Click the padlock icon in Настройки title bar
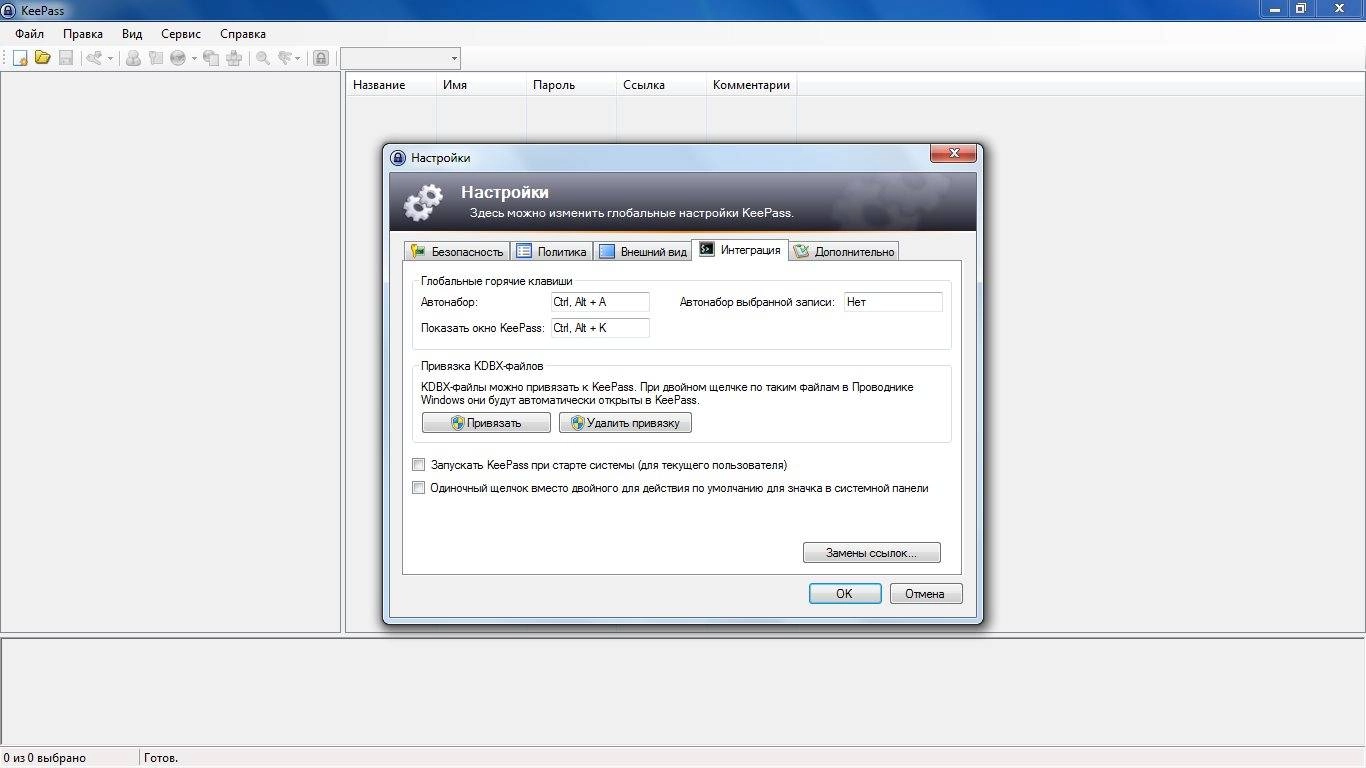1366x768 pixels. tap(398, 158)
